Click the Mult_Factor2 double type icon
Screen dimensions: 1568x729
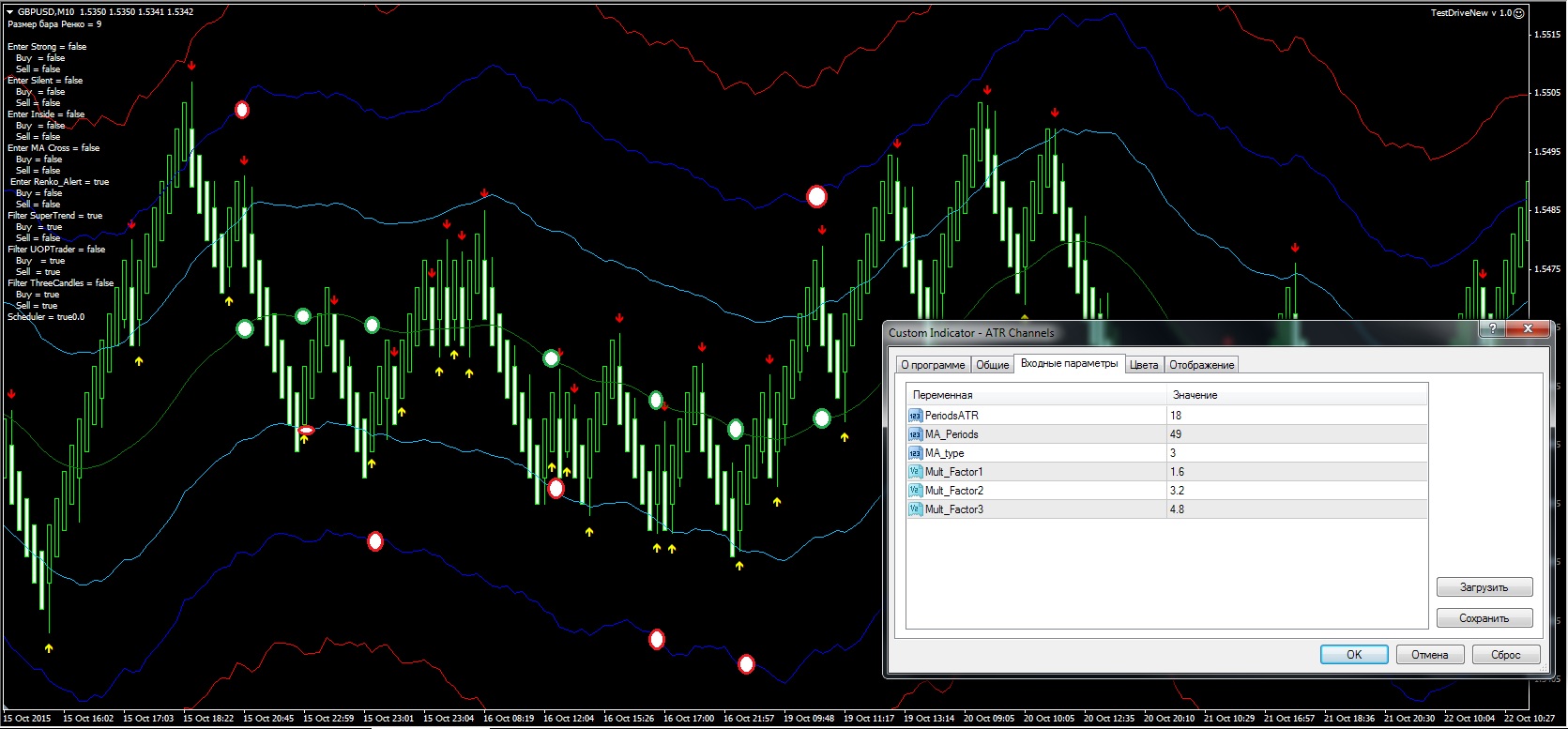click(x=915, y=491)
